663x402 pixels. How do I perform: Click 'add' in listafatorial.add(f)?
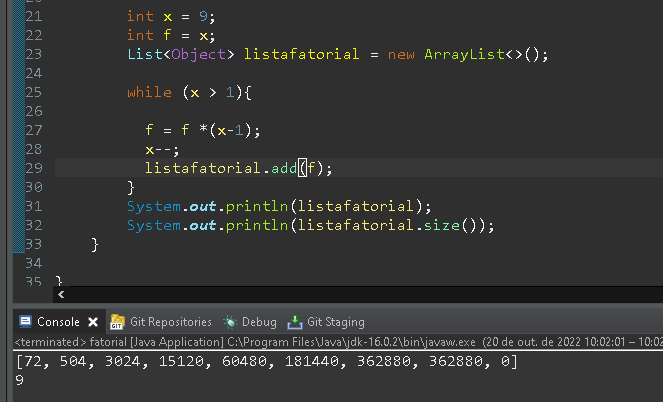coord(284,168)
